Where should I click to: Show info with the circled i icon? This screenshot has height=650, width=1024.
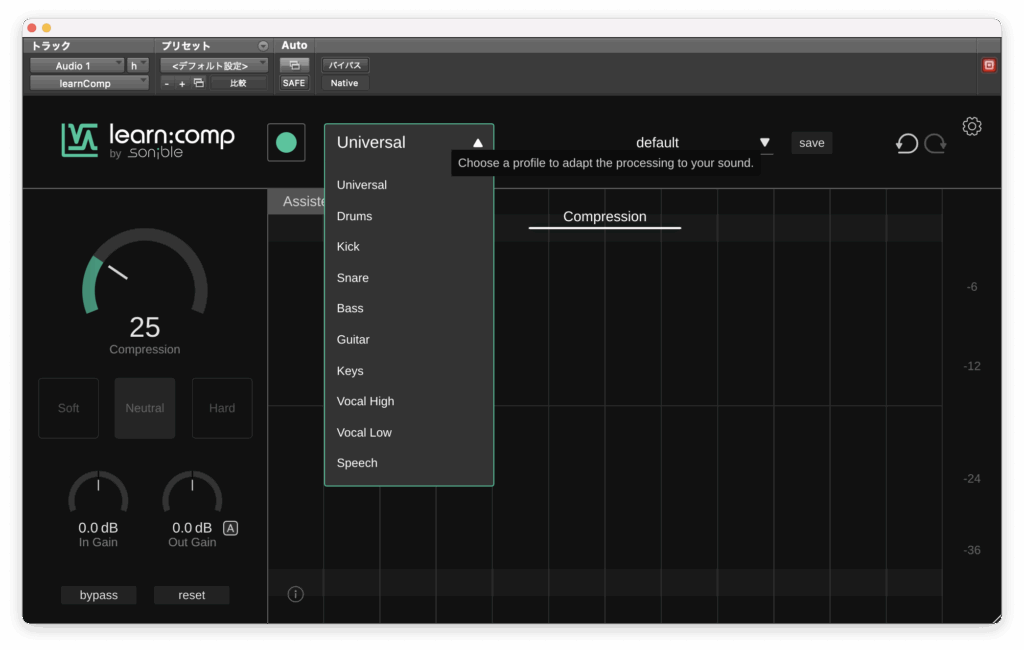(295, 594)
